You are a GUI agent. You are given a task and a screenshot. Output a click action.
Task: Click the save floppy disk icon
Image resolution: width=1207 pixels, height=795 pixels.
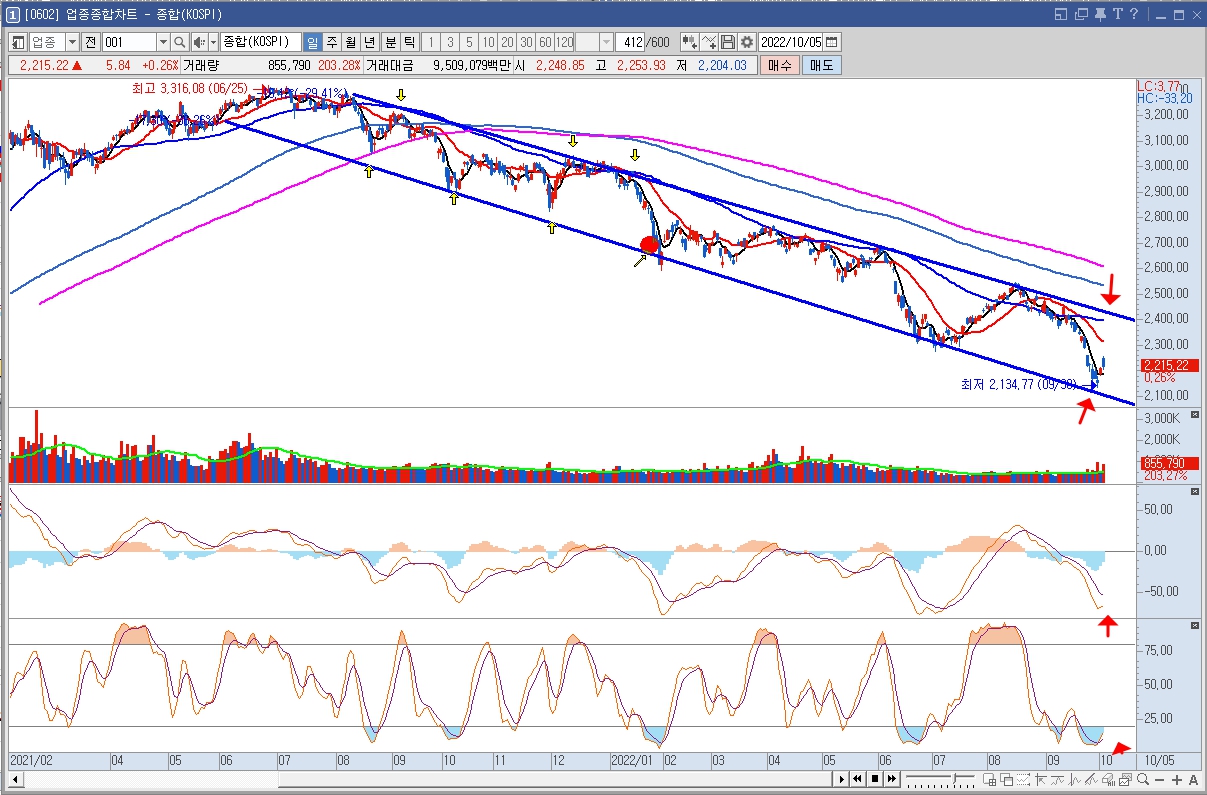click(x=728, y=42)
